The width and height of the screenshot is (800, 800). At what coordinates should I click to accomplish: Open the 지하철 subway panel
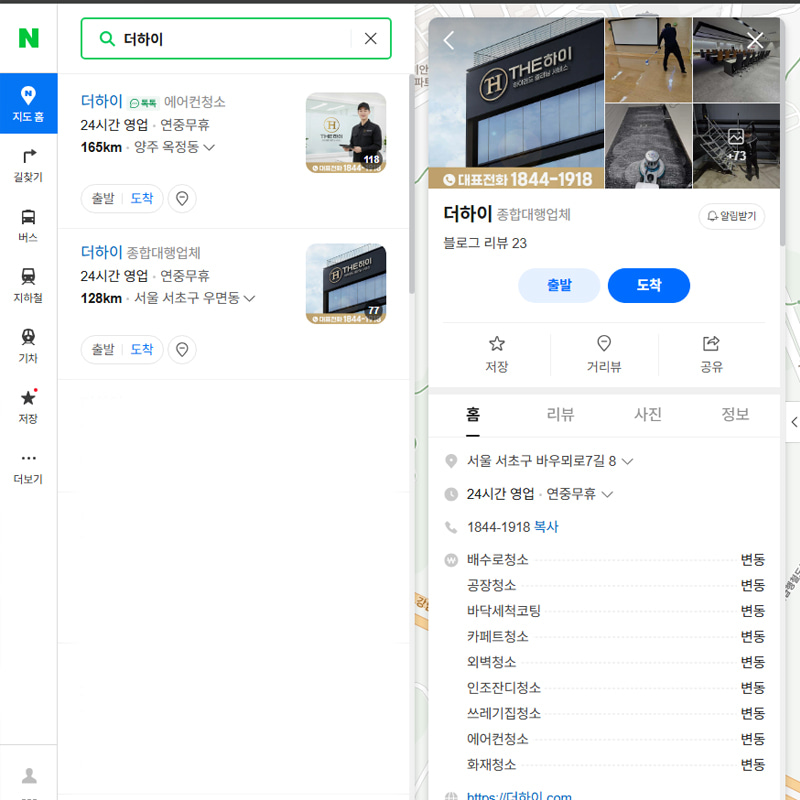pyautogui.click(x=29, y=286)
